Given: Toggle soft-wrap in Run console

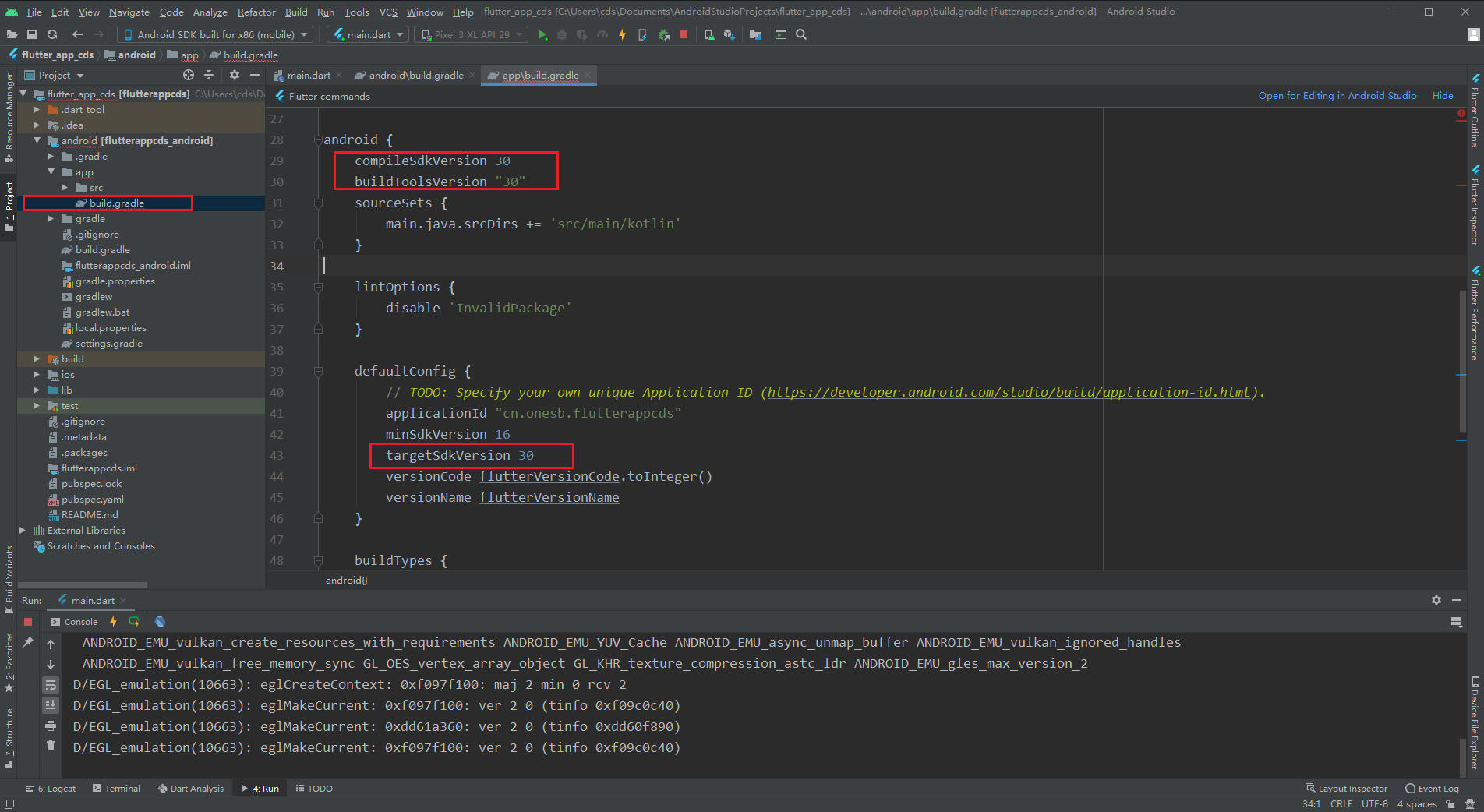Looking at the screenshot, I should (51, 685).
